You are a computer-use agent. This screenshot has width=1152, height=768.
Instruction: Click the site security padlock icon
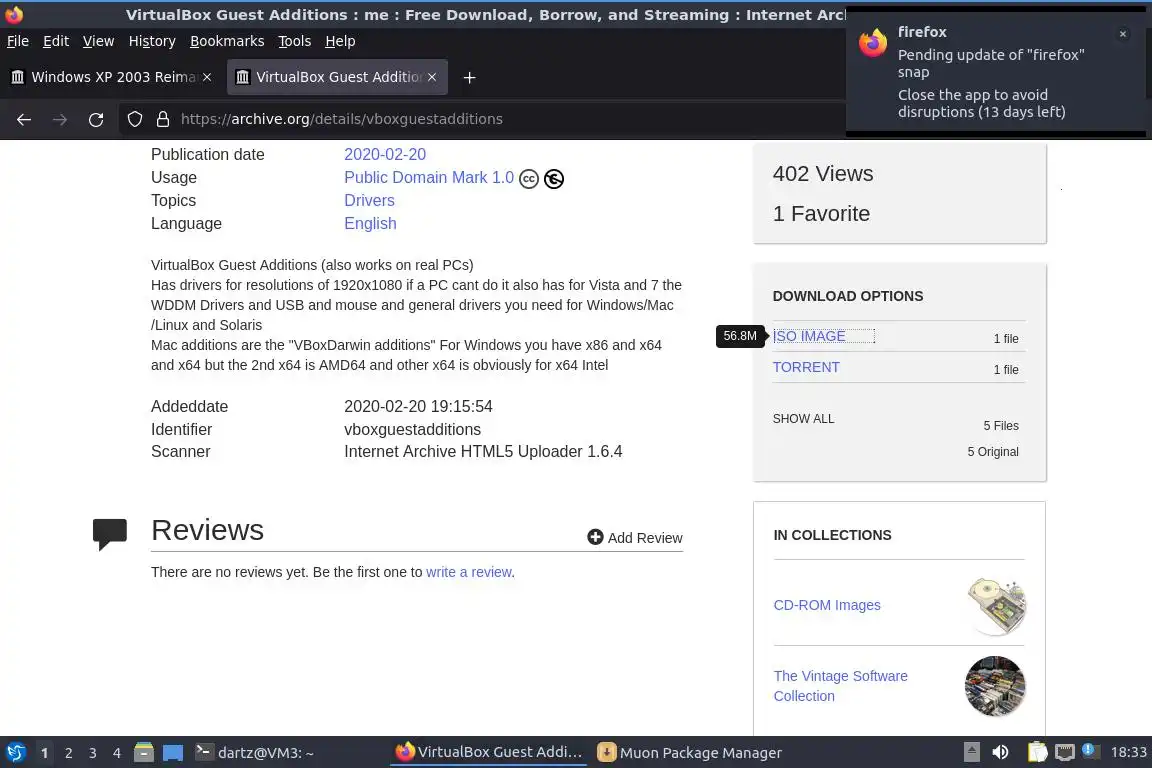pyautogui.click(x=162, y=119)
